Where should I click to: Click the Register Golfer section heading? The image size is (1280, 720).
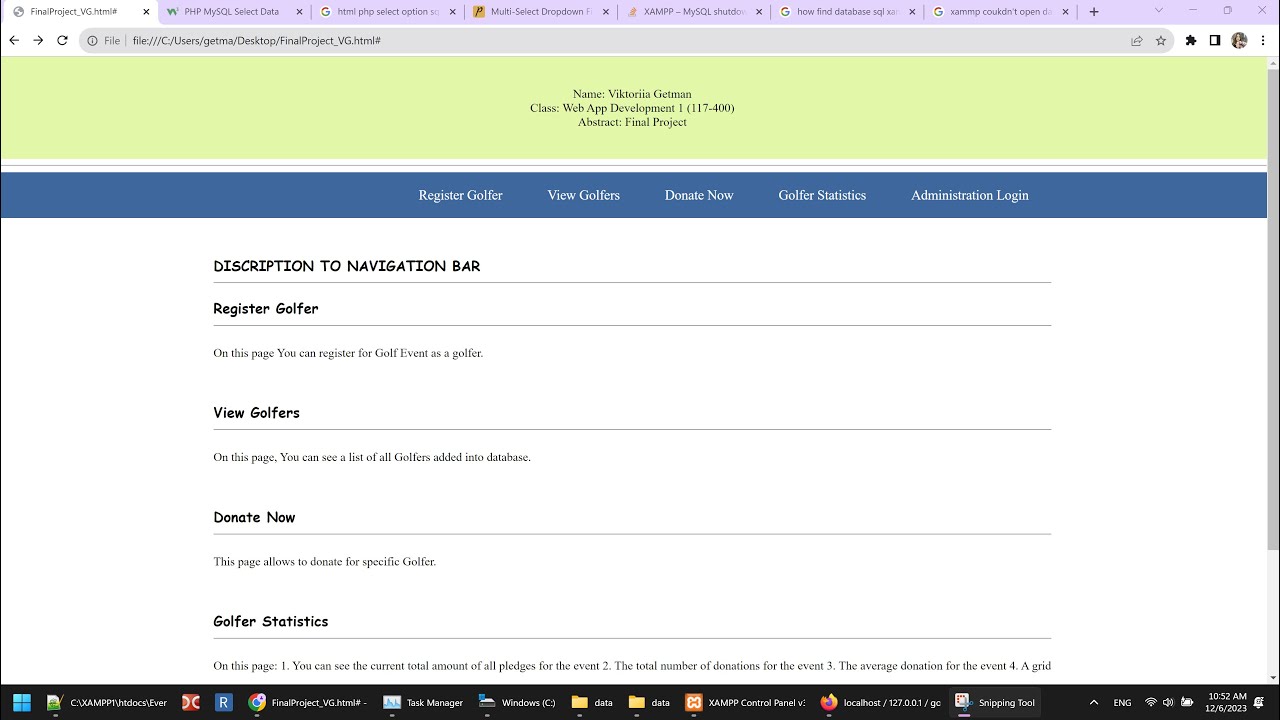pyautogui.click(x=266, y=309)
